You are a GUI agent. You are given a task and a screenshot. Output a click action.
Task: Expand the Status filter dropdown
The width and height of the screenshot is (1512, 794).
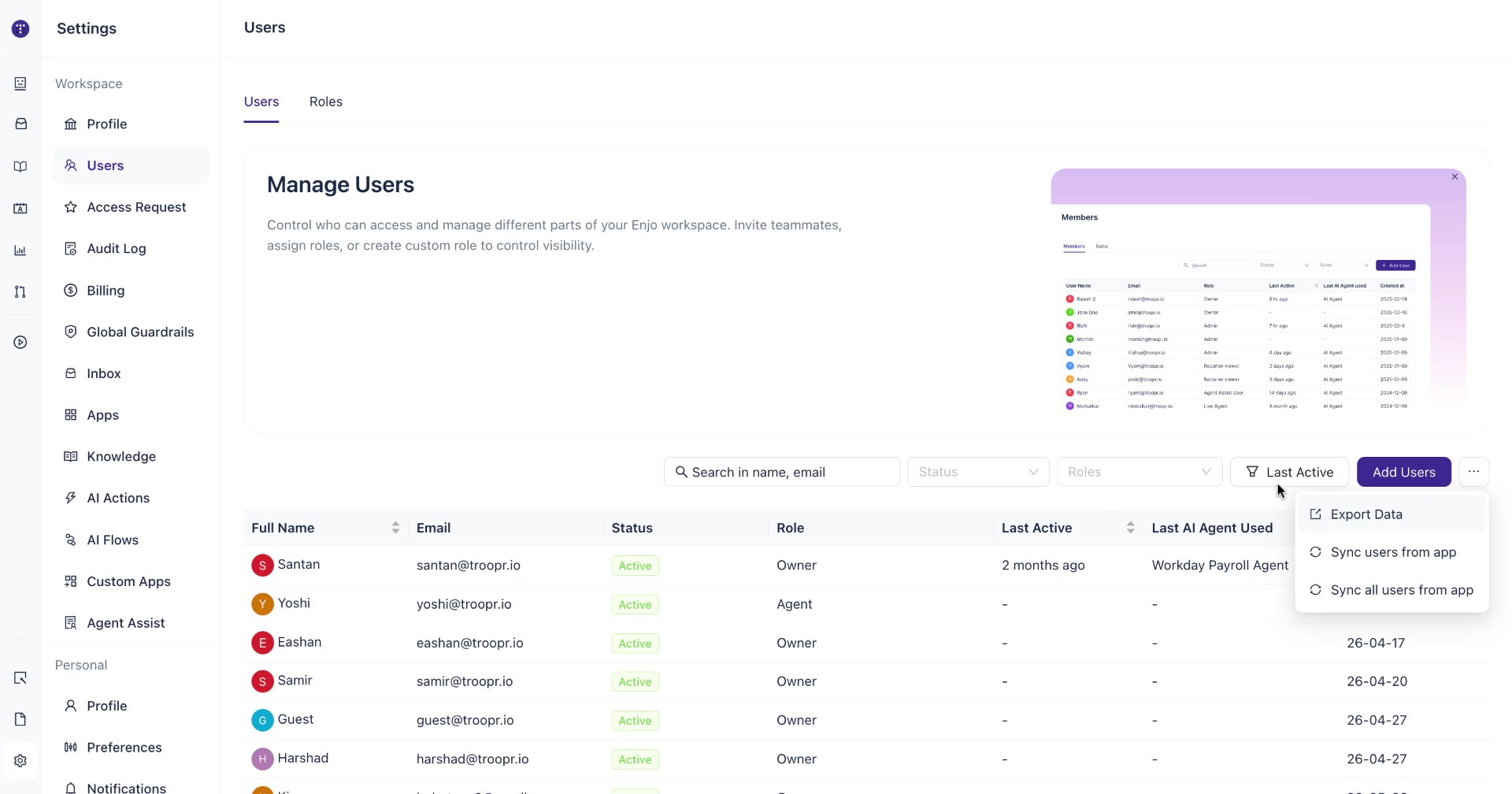(x=978, y=472)
